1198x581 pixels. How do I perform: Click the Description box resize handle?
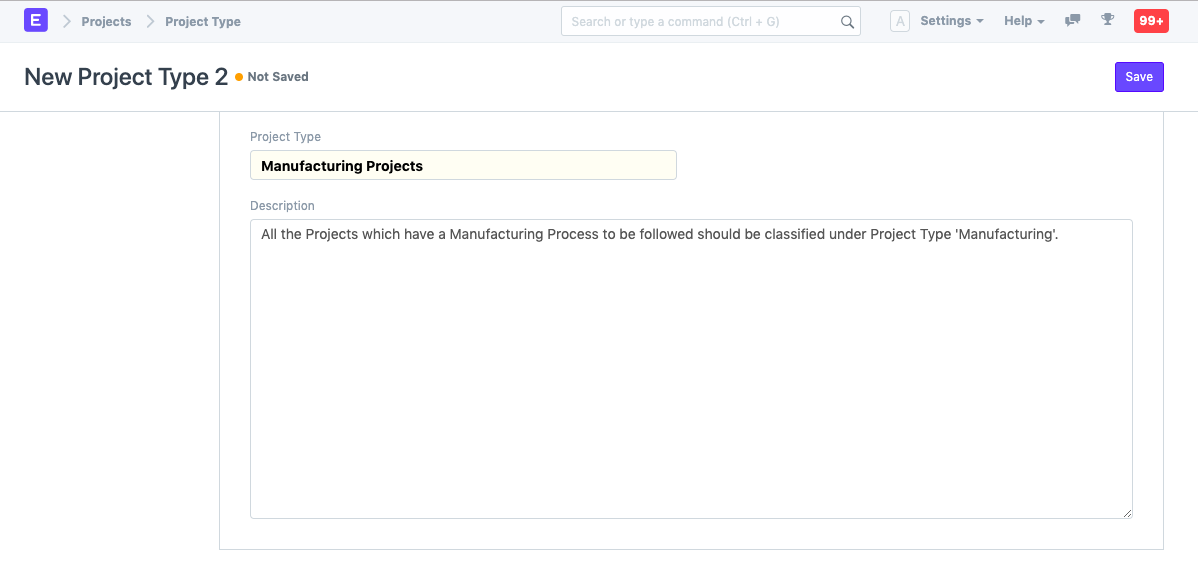tap(1127, 513)
